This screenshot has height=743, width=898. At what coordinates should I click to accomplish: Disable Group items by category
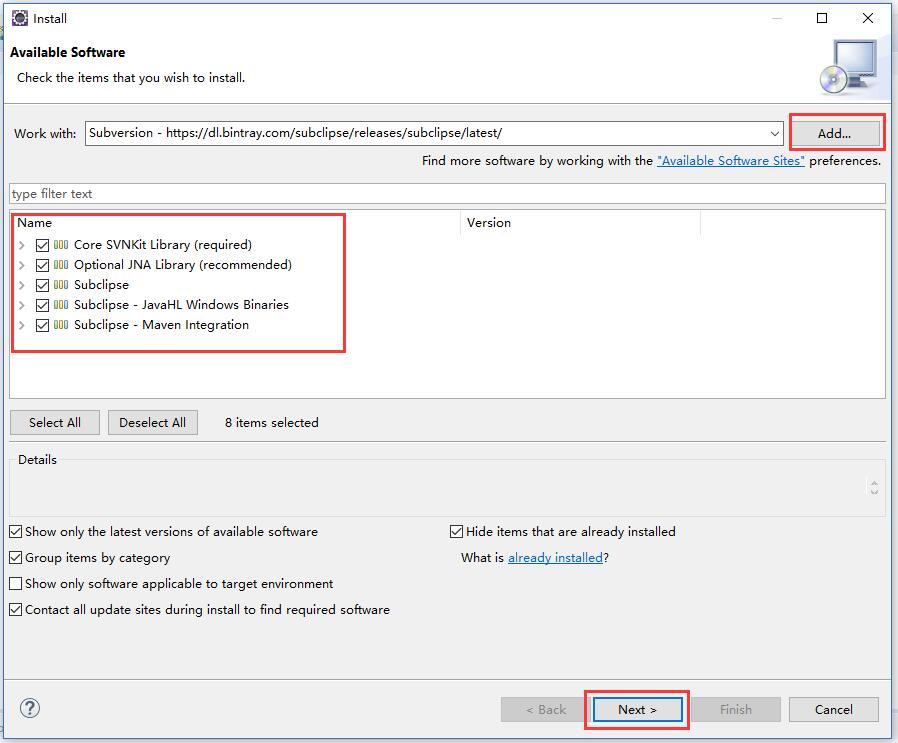pos(16,558)
